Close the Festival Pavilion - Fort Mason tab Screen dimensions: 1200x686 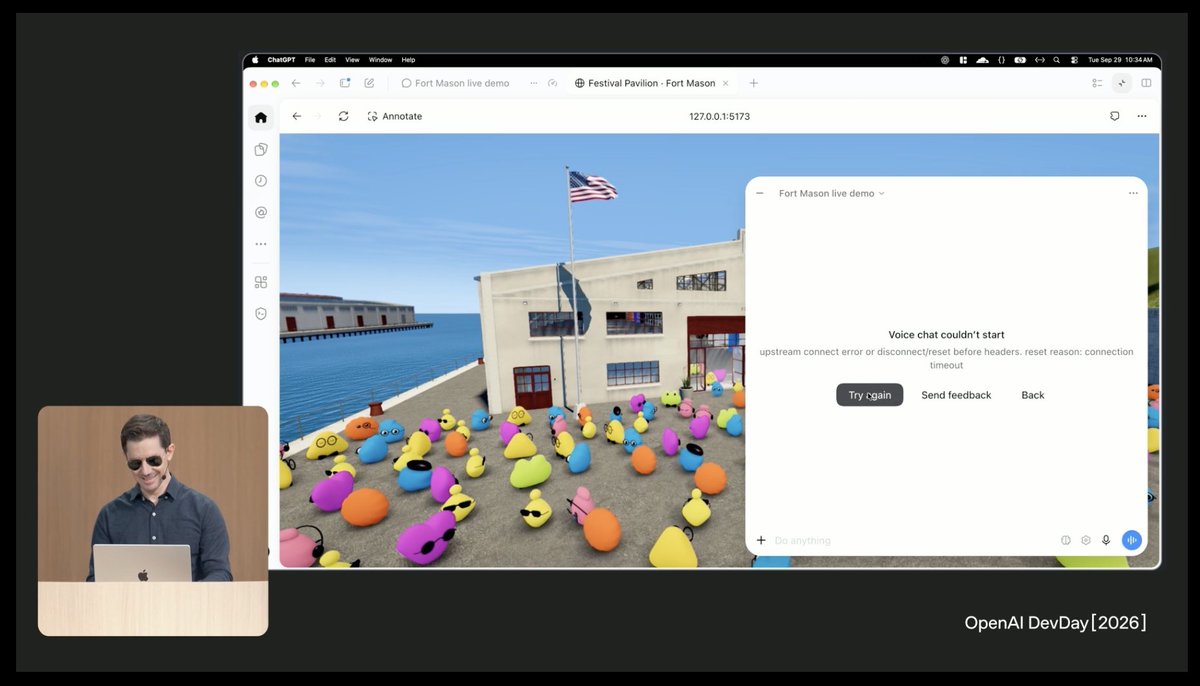tap(725, 83)
